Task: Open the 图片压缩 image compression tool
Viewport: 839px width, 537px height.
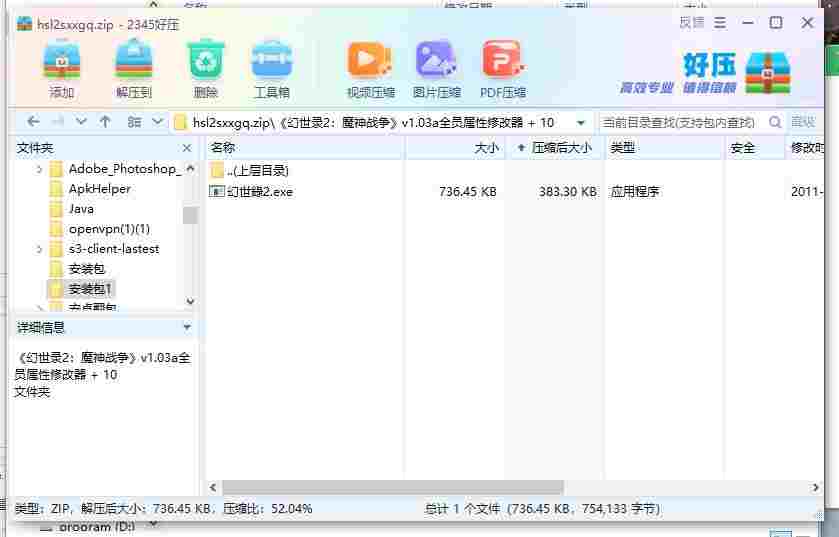Action: click(436, 61)
